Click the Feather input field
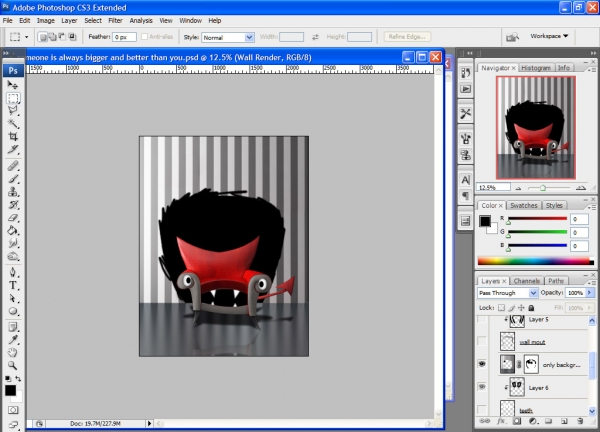 pos(124,37)
